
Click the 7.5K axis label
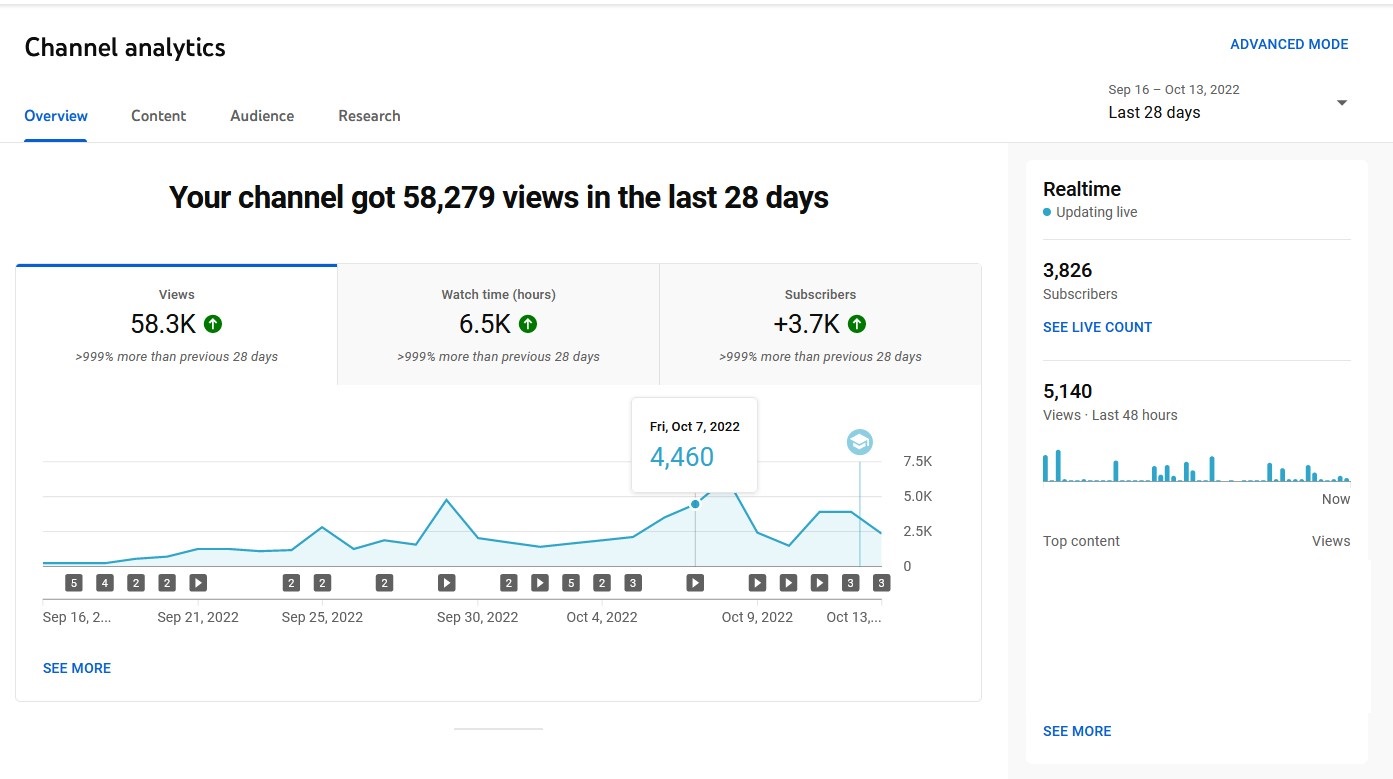point(918,461)
